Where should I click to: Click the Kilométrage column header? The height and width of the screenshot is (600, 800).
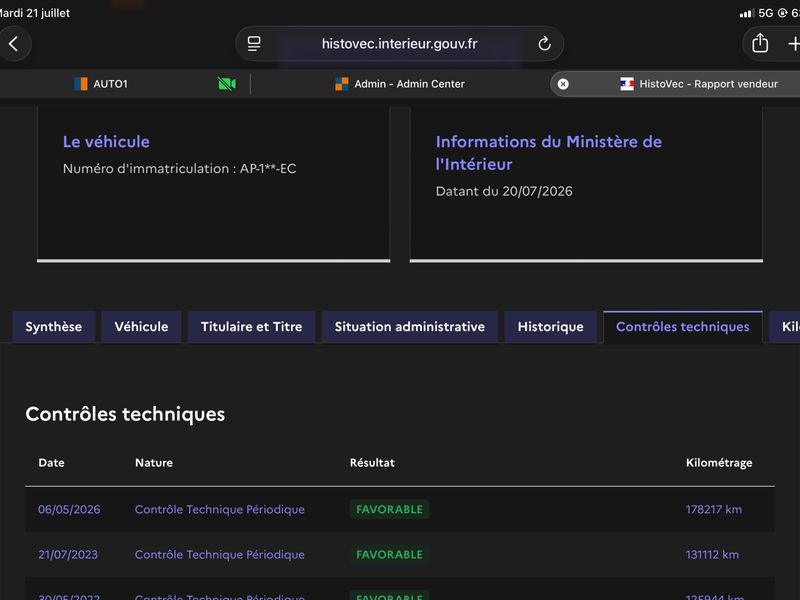tap(719, 463)
